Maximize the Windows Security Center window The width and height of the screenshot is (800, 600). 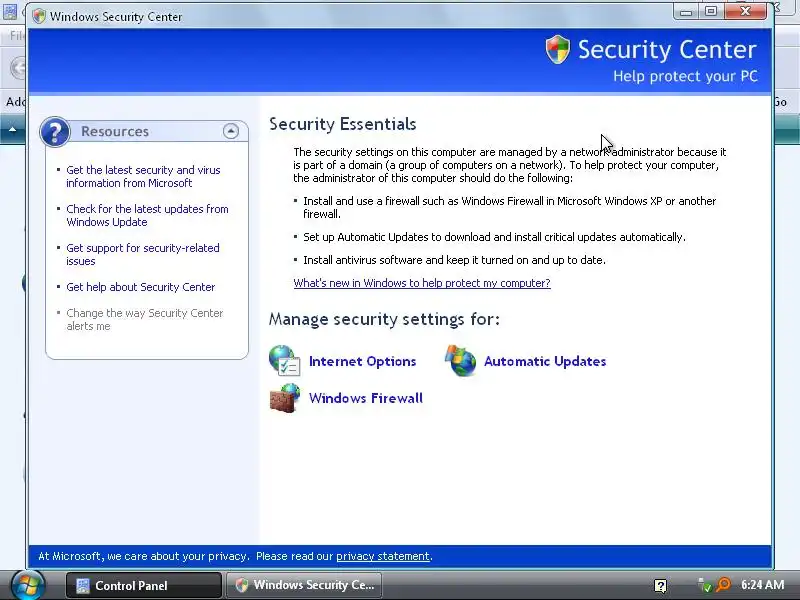click(x=711, y=11)
